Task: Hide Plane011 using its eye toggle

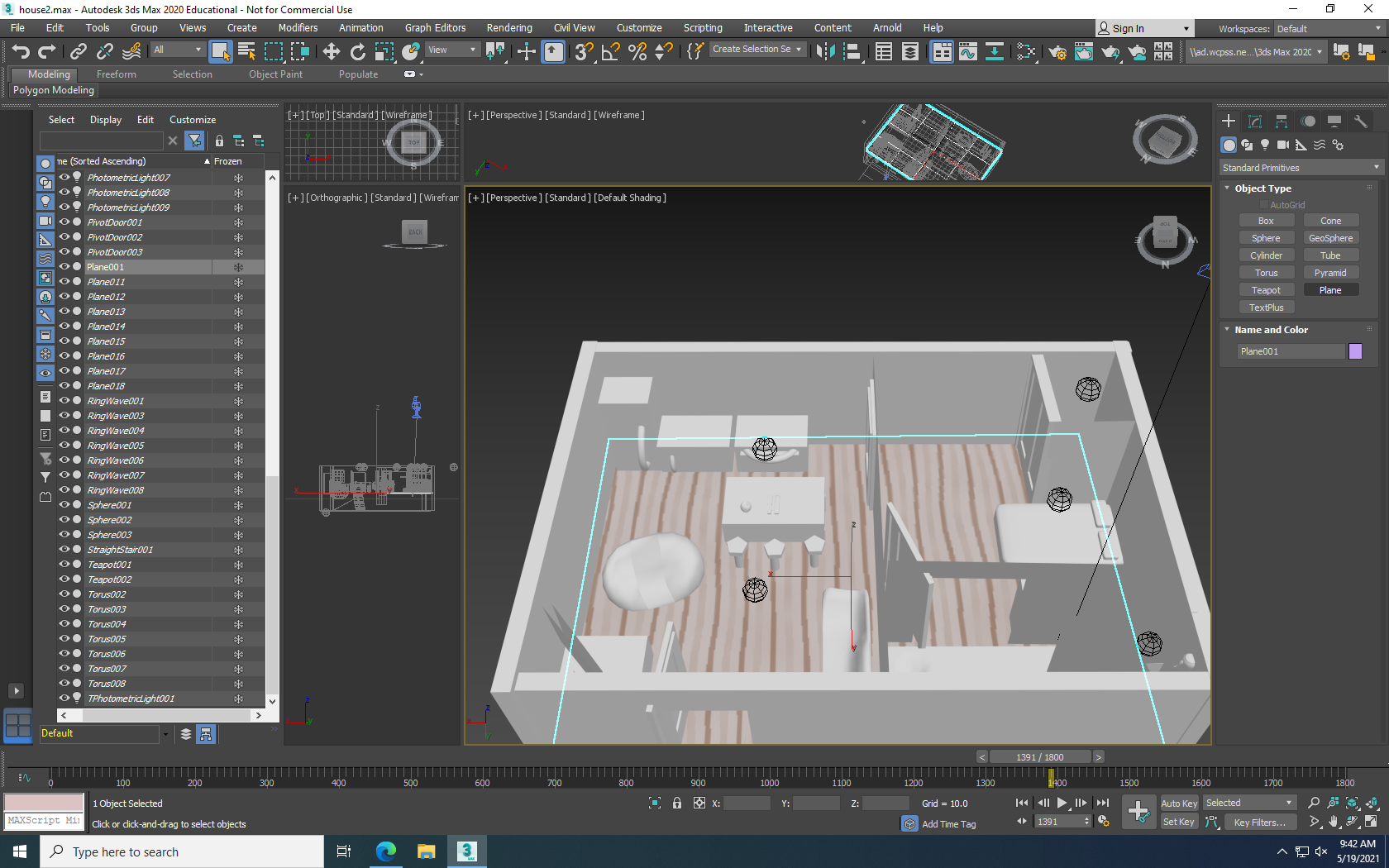Action: 64,281
